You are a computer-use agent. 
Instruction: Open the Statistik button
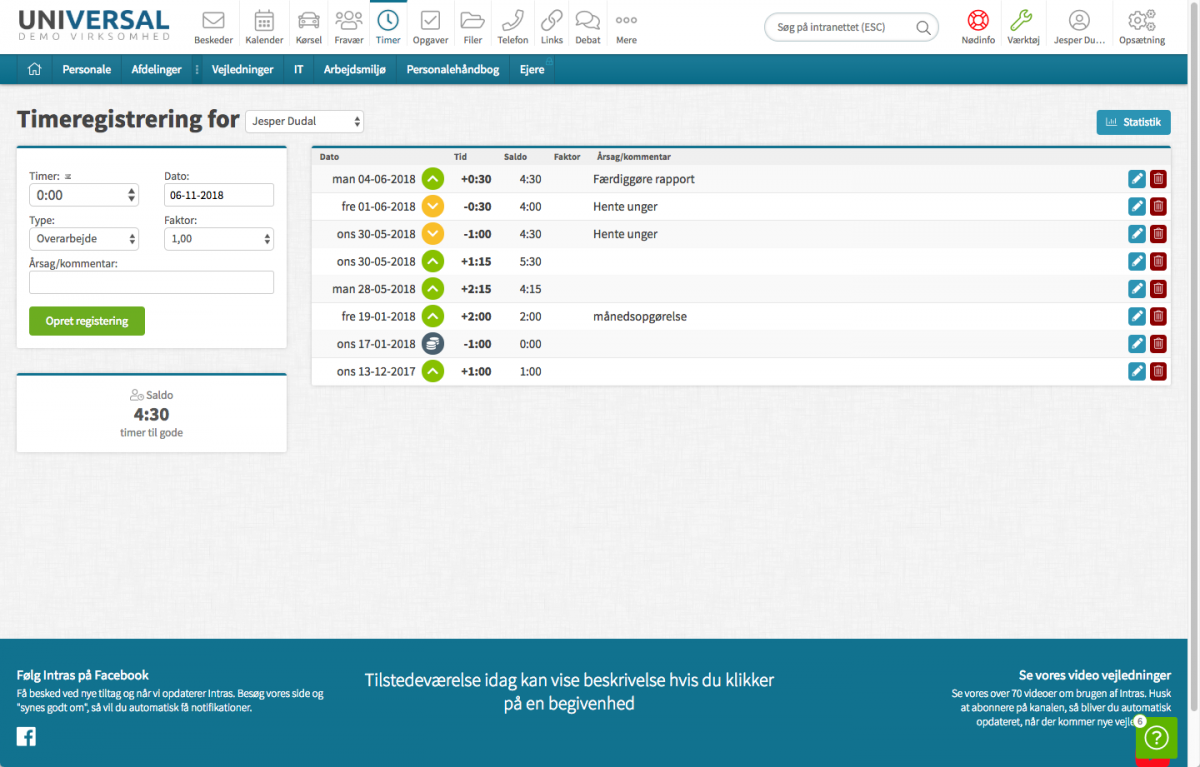pos(1133,122)
